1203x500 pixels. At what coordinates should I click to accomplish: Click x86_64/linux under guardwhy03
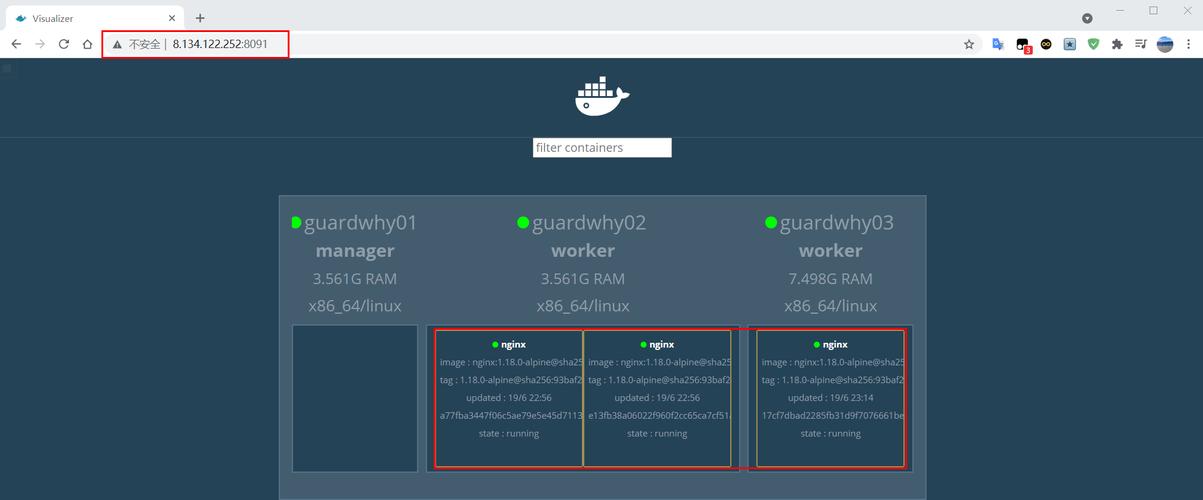[831, 306]
